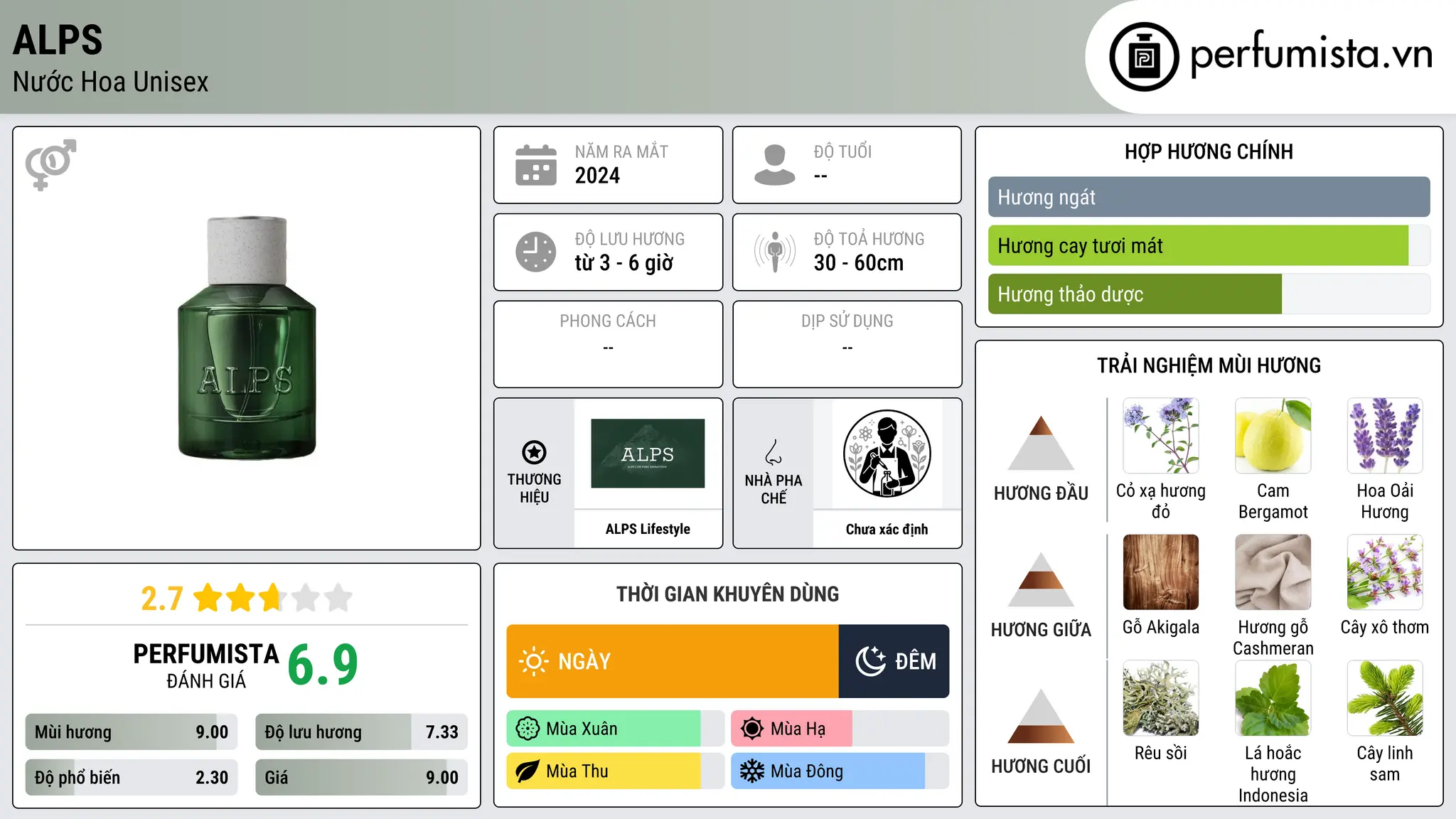Click the flower icon next to Mùa Xuân

point(528,729)
